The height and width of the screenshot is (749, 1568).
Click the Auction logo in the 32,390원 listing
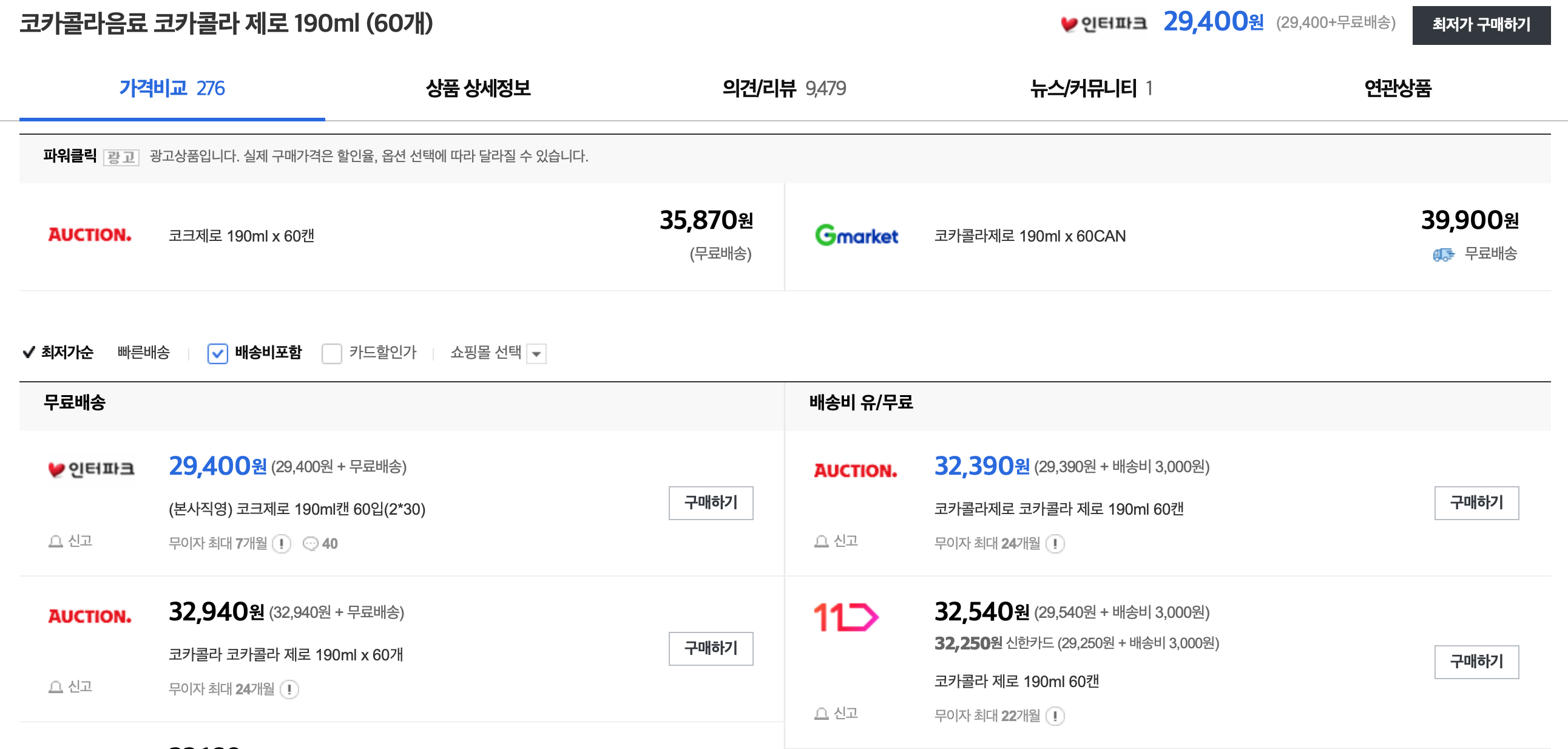(x=855, y=470)
